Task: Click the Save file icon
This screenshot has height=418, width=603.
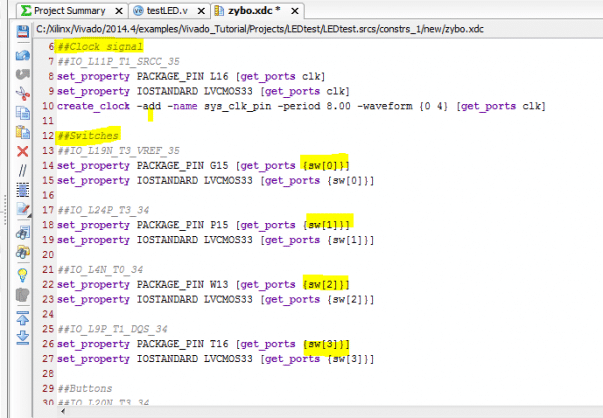Action: click(x=23, y=32)
